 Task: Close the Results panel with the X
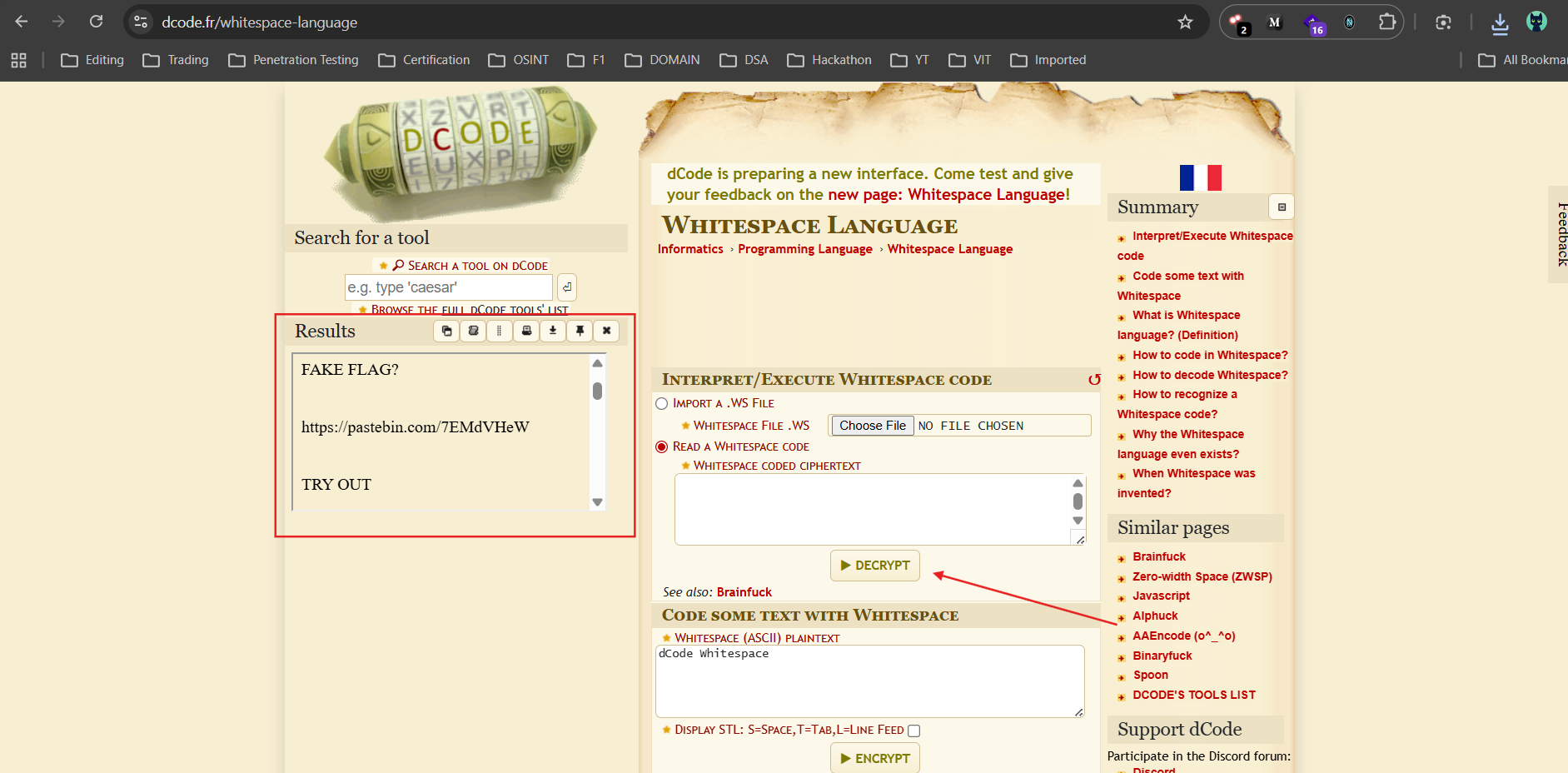click(606, 331)
